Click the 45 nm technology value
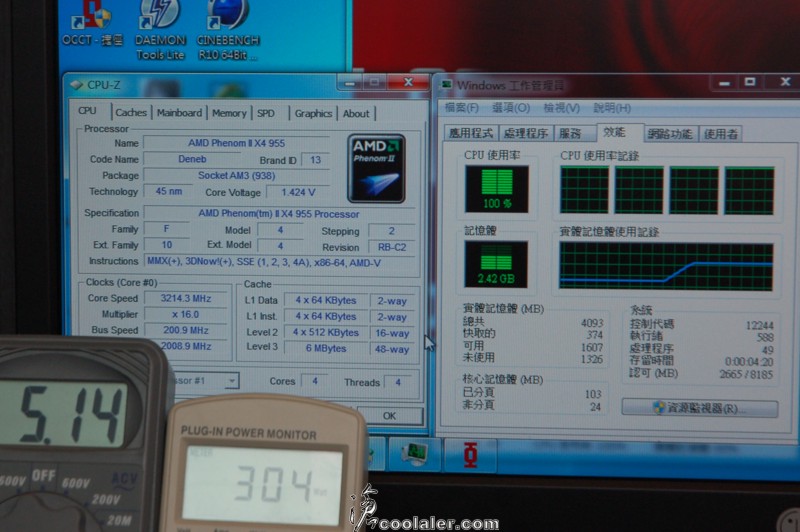Image resolution: width=800 pixels, height=532 pixels. 169,191
